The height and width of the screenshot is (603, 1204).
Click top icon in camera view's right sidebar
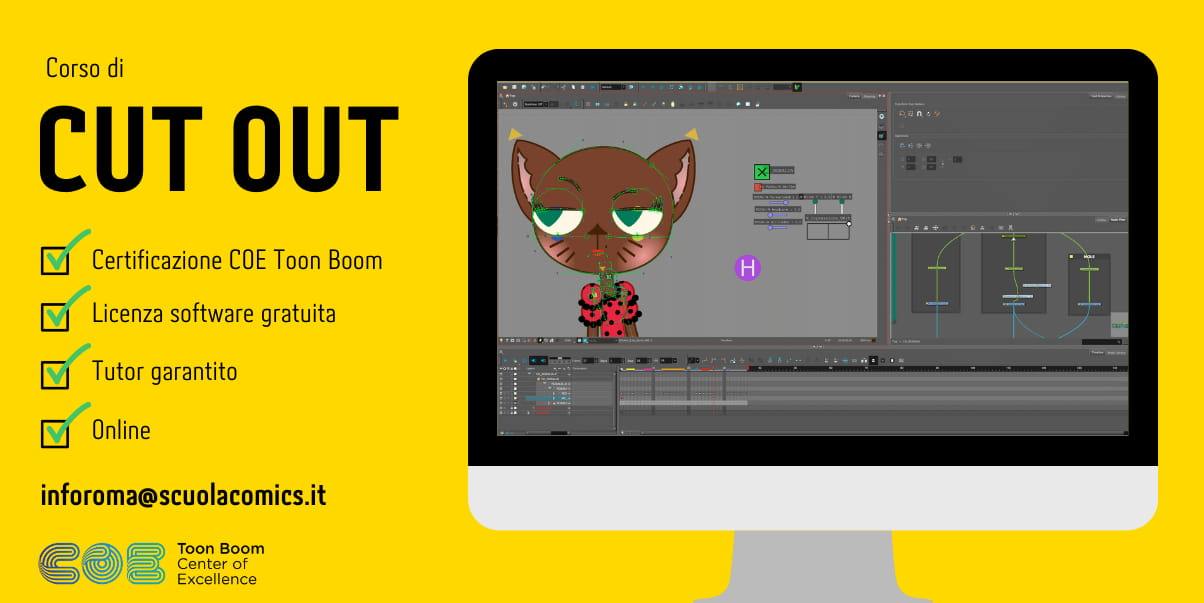[x=881, y=117]
